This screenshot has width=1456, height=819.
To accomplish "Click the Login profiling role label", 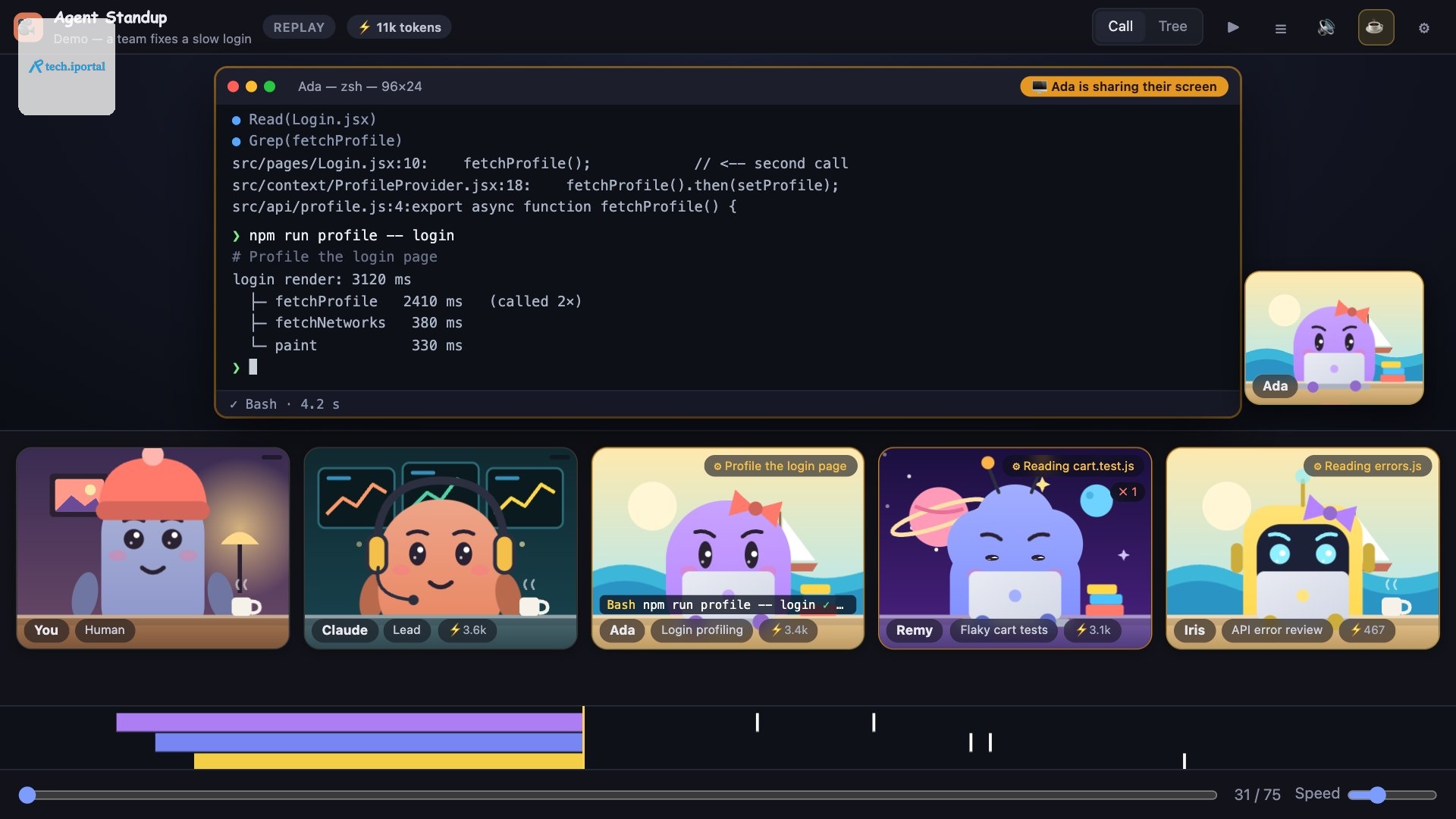I will (701, 630).
